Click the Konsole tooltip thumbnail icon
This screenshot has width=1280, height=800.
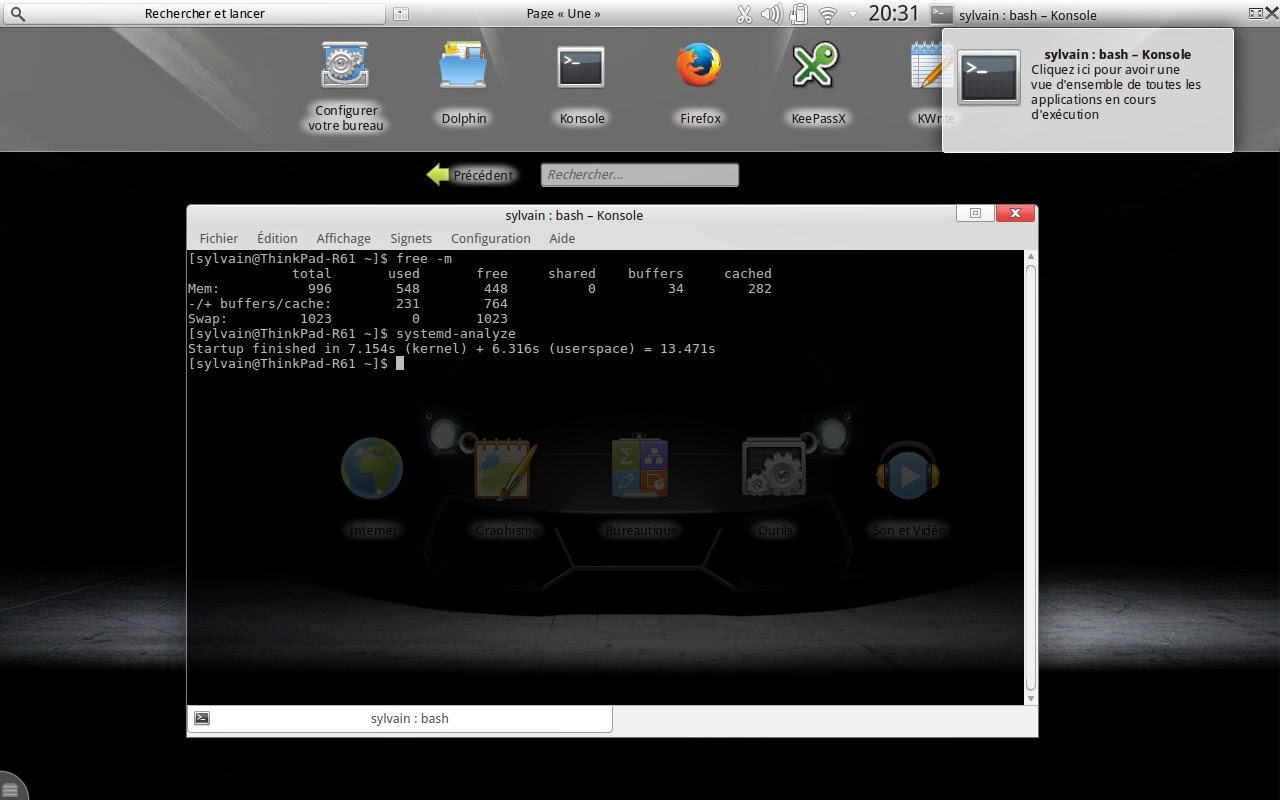point(988,77)
